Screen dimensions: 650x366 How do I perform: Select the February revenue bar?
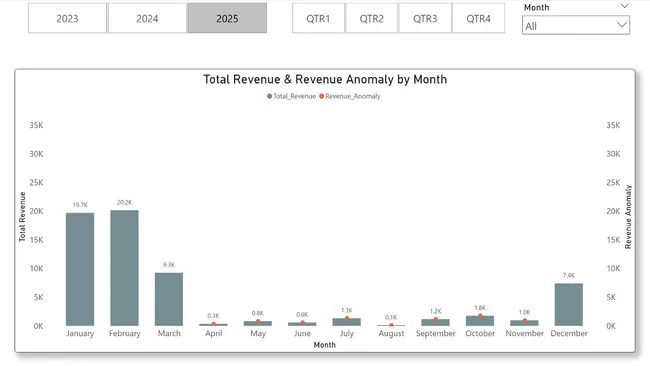(124, 268)
